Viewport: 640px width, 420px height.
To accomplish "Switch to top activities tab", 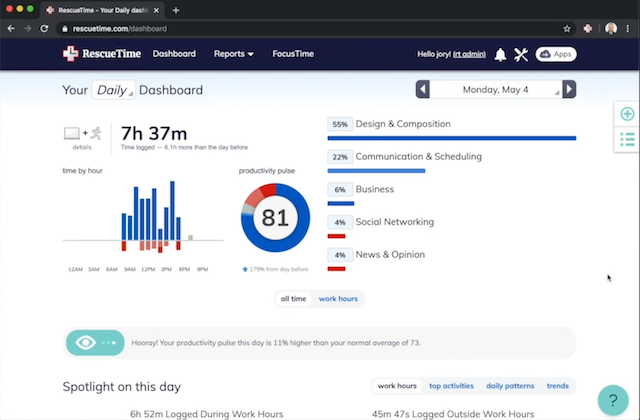I will [x=451, y=386].
